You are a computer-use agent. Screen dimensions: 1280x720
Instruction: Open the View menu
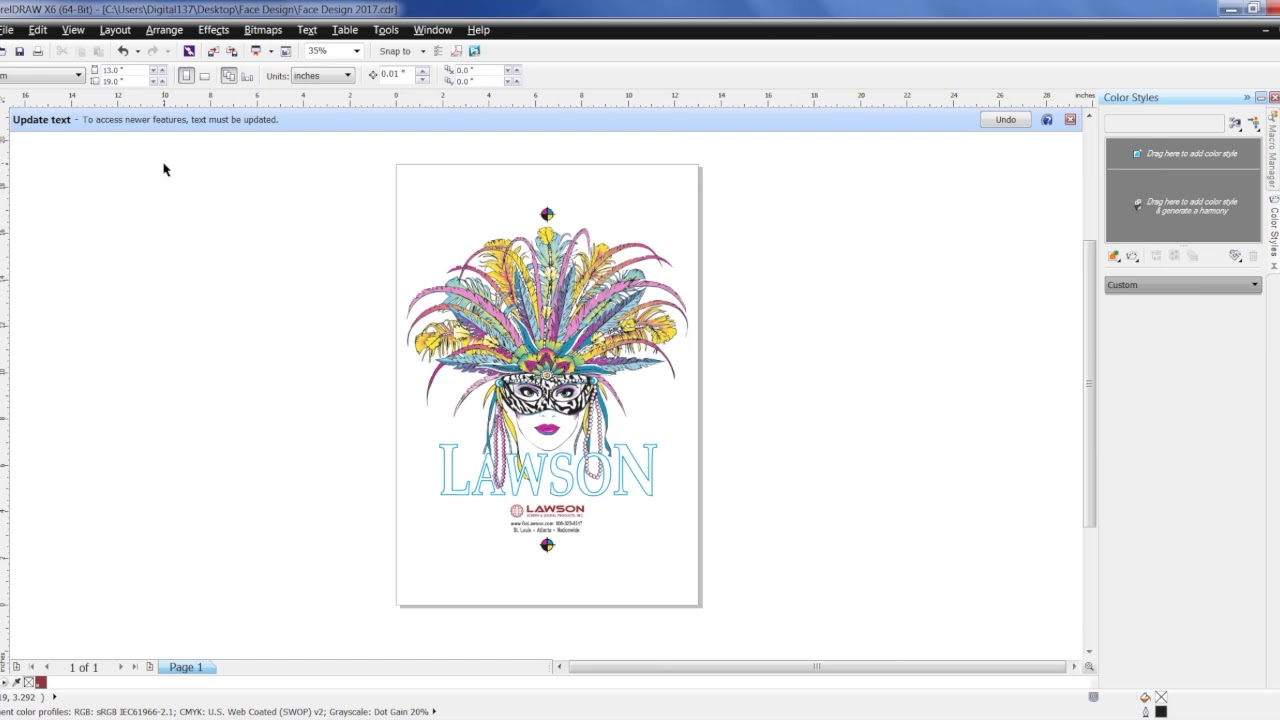click(x=73, y=30)
